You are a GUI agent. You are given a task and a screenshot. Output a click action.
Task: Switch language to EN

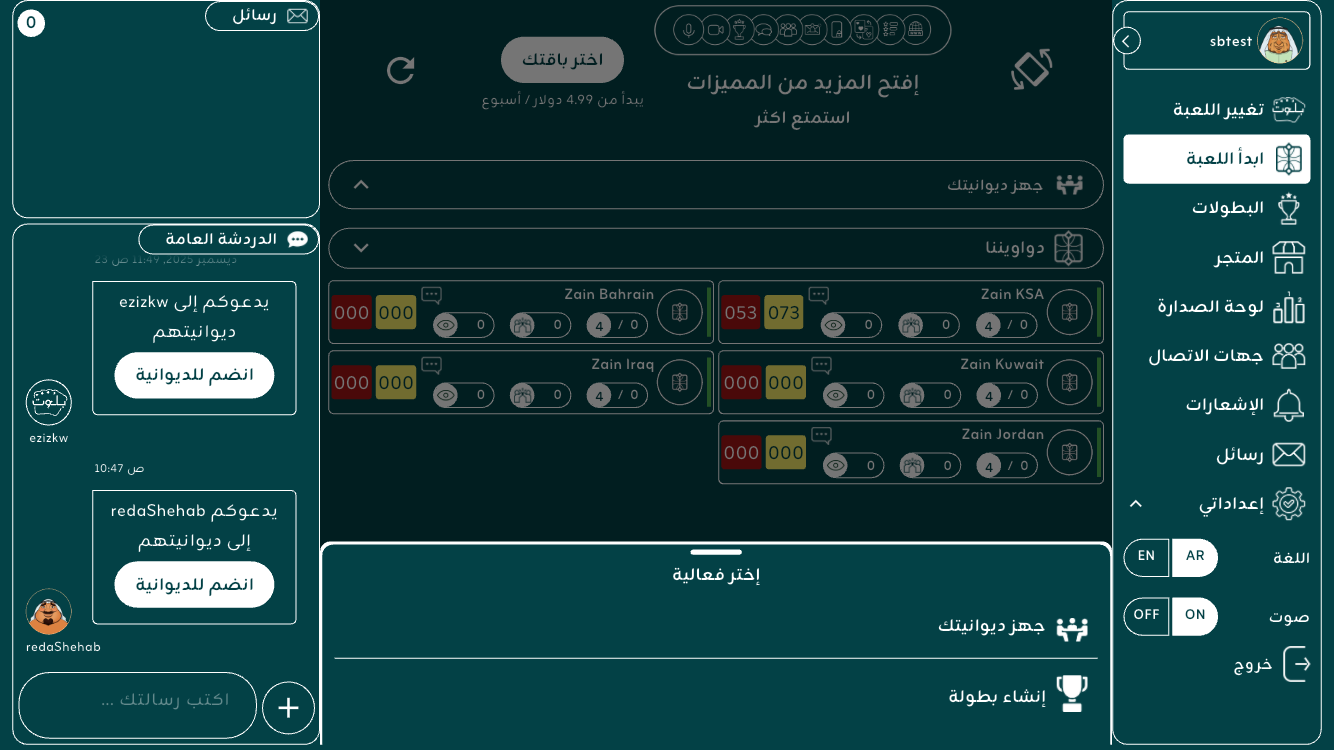click(1146, 557)
